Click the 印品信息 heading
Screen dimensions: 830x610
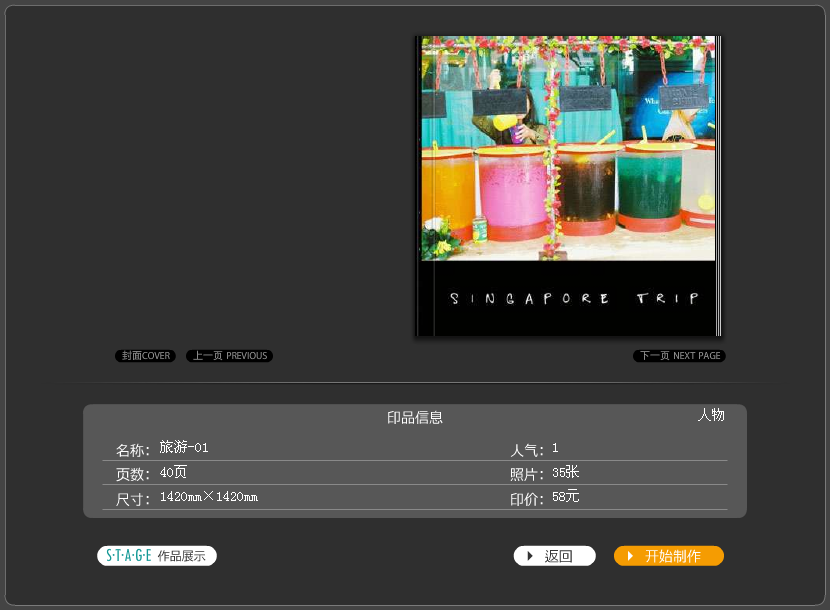(414, 418)
